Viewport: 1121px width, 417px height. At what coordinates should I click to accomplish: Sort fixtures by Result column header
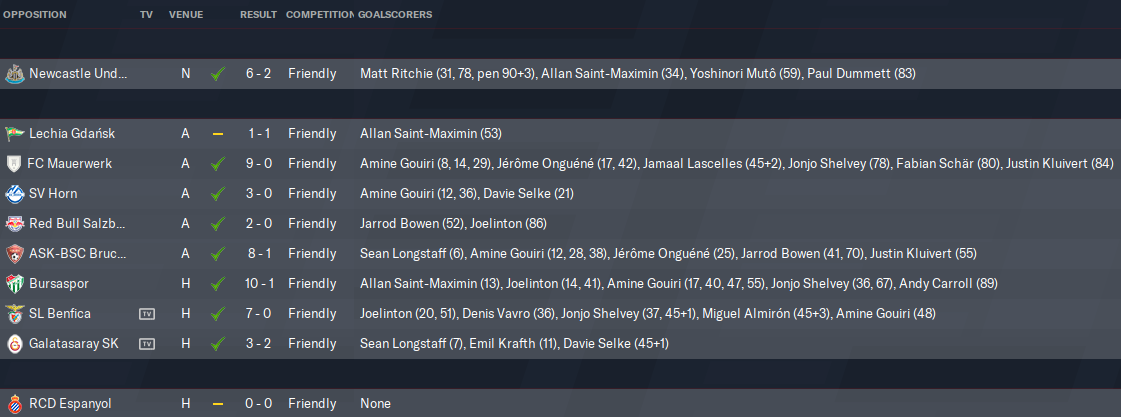(x=258, y=14)
